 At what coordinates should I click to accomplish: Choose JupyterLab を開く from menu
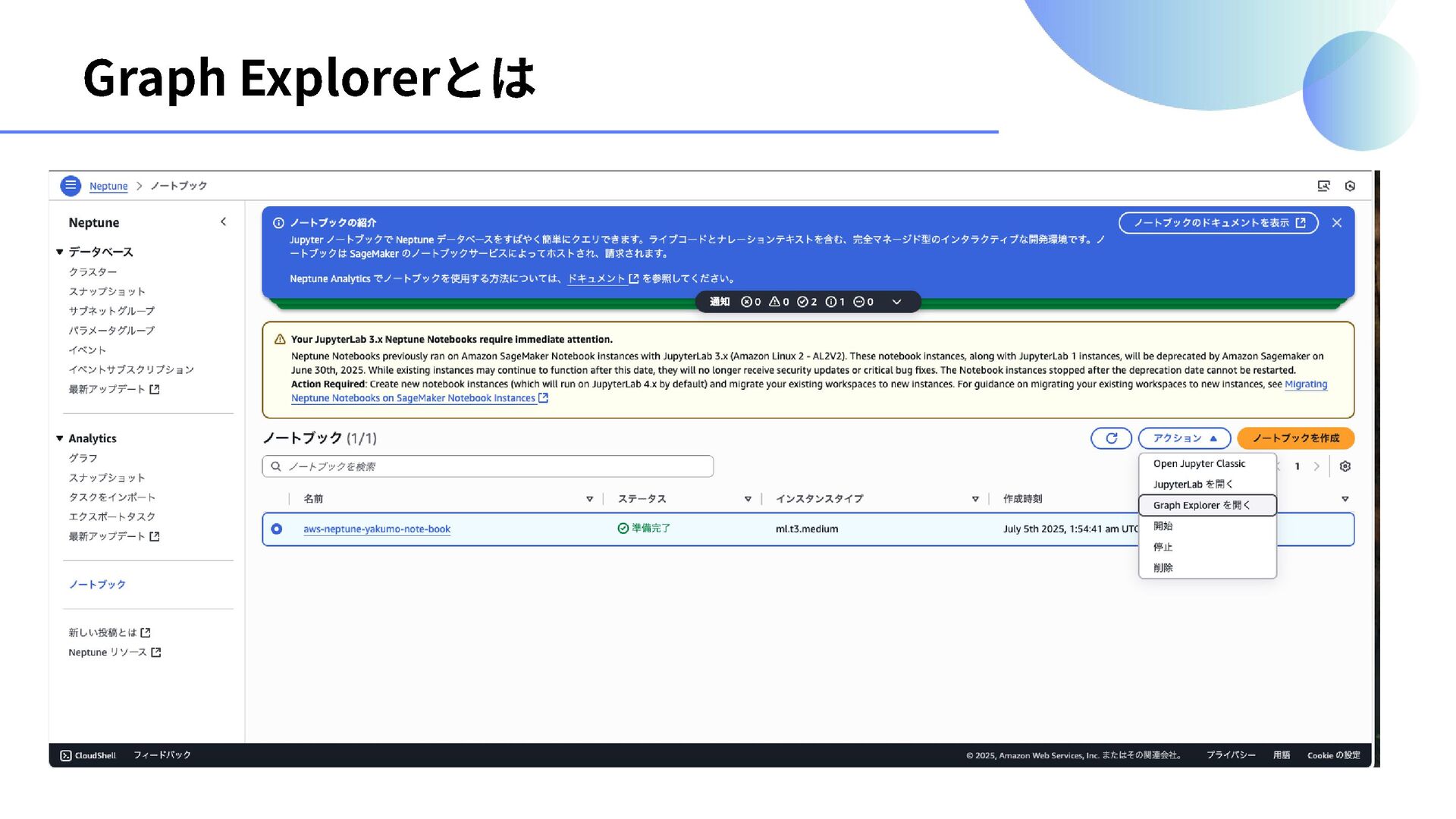(x=1207, y=484)
